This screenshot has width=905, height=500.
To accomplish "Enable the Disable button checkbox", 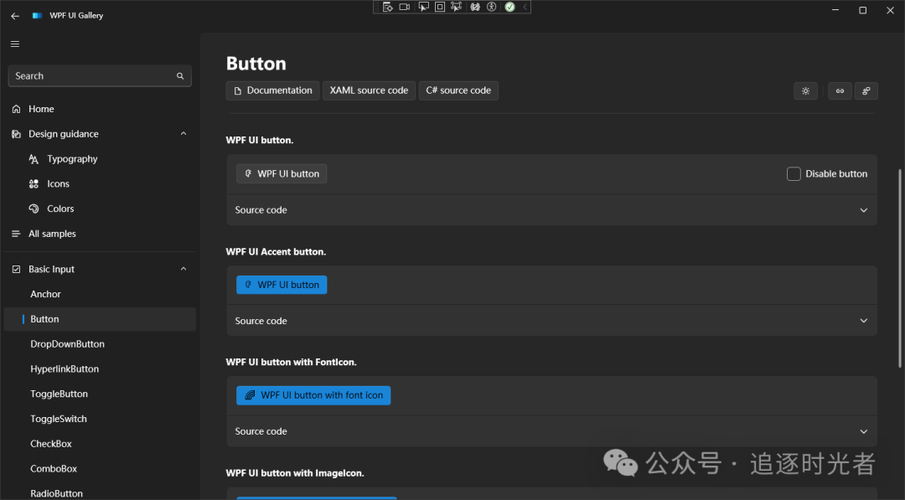I will (794, 174).
